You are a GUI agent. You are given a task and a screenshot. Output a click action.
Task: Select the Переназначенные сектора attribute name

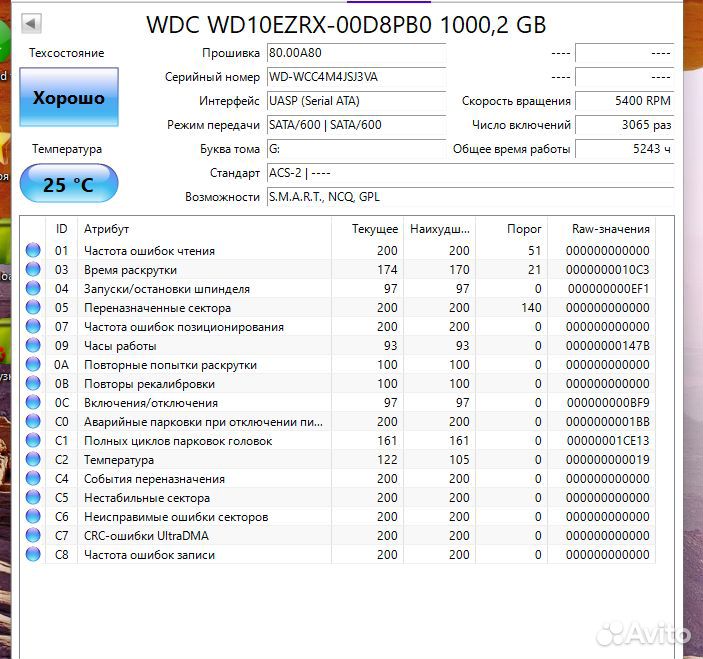[x=157, y=308]
